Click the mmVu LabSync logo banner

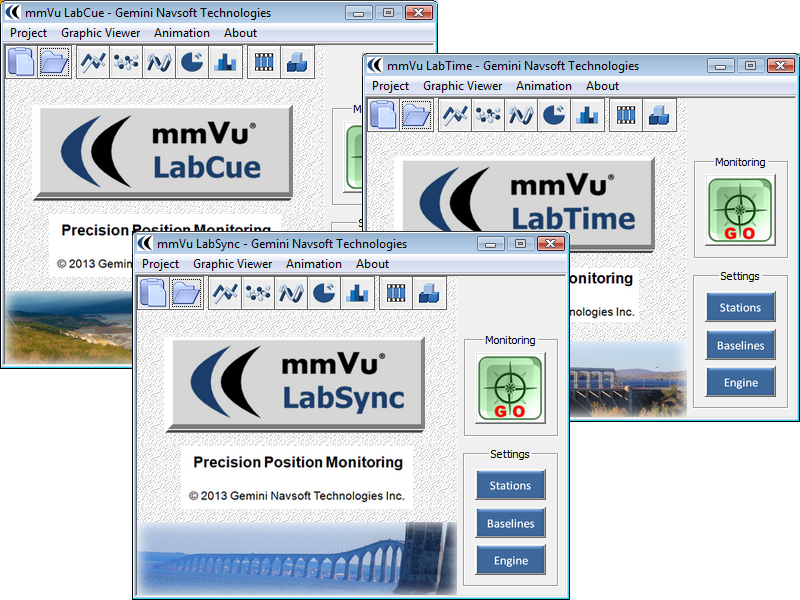click(x=296, y=384)
